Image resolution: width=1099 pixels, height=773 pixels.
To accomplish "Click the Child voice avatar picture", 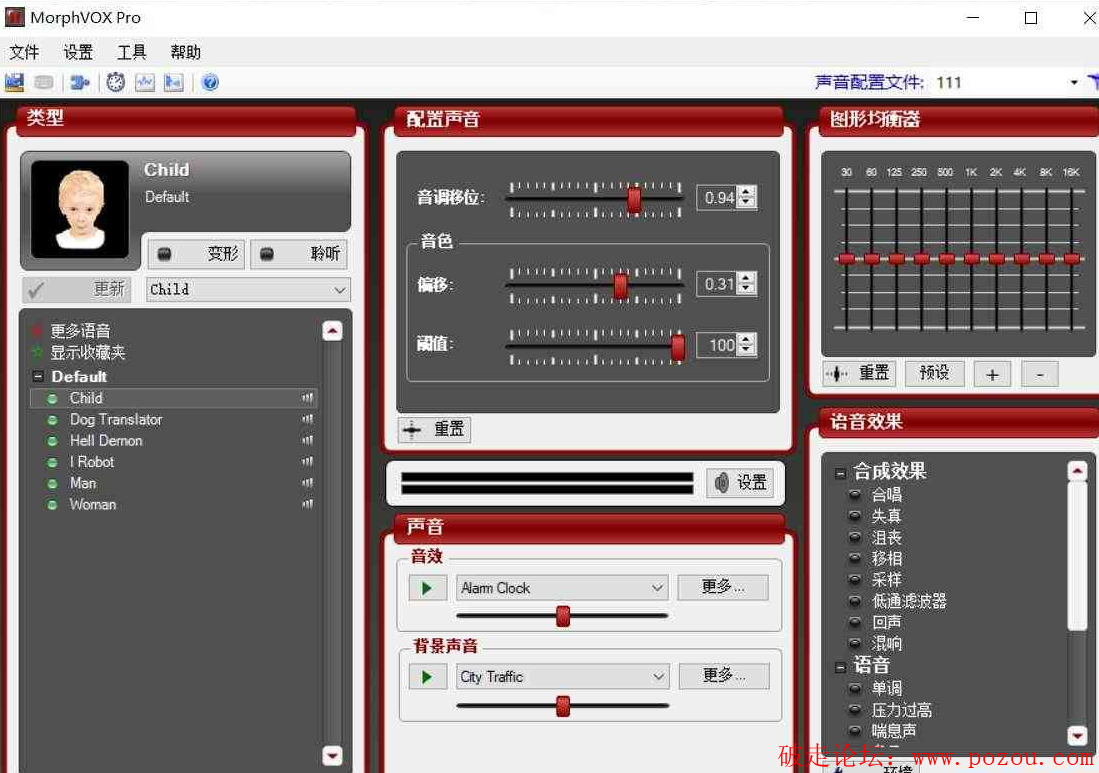I will pyautogui.click(x=80, y=209).
